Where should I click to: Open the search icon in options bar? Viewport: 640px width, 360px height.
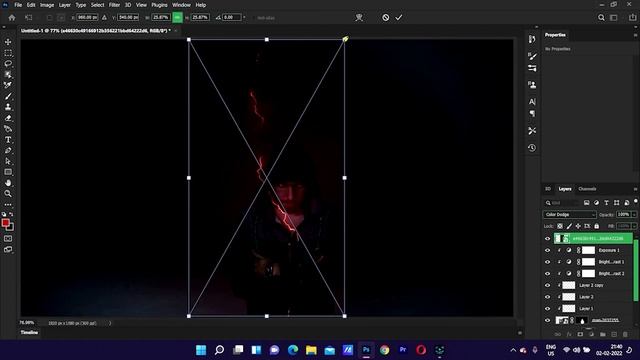[601, 18]
